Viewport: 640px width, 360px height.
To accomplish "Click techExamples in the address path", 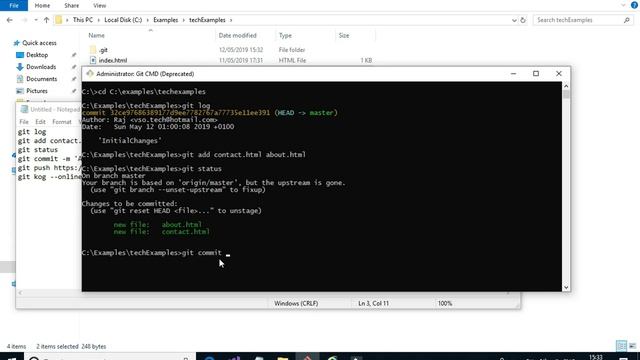I will click(x=207, y=20).
